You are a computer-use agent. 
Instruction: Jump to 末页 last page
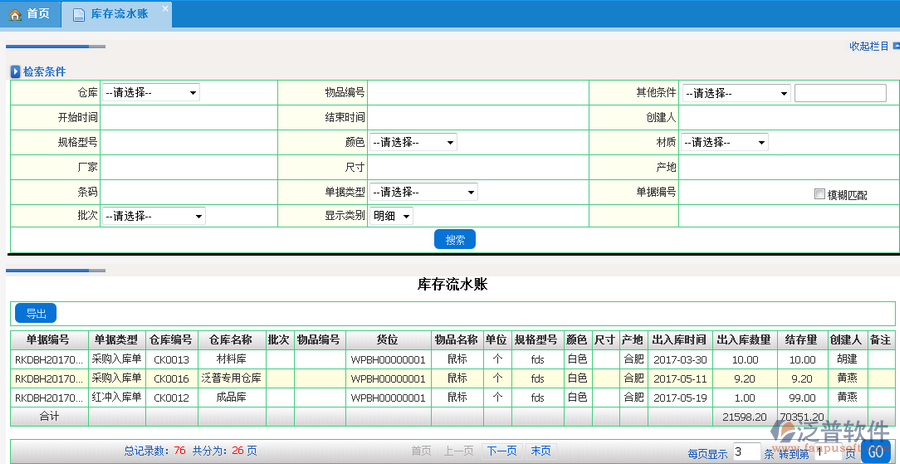pyautogui.click(x=540, y=451)
